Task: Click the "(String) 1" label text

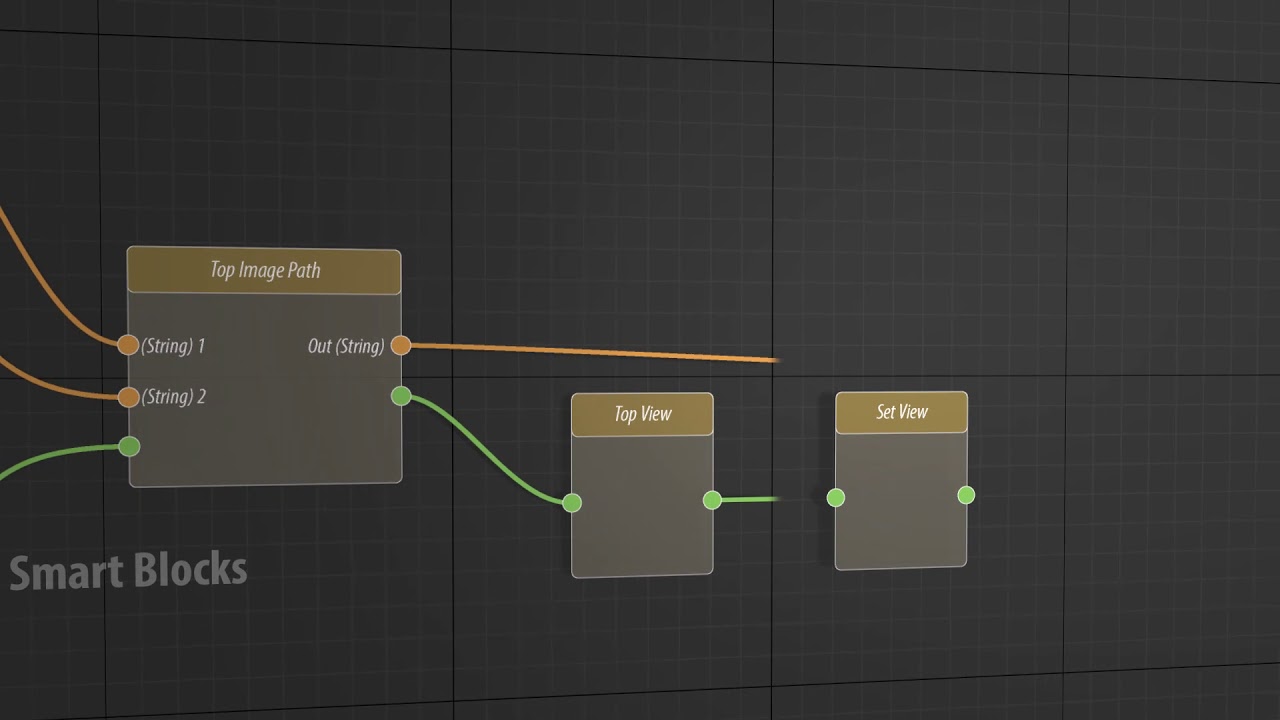Action: [173, 346]
